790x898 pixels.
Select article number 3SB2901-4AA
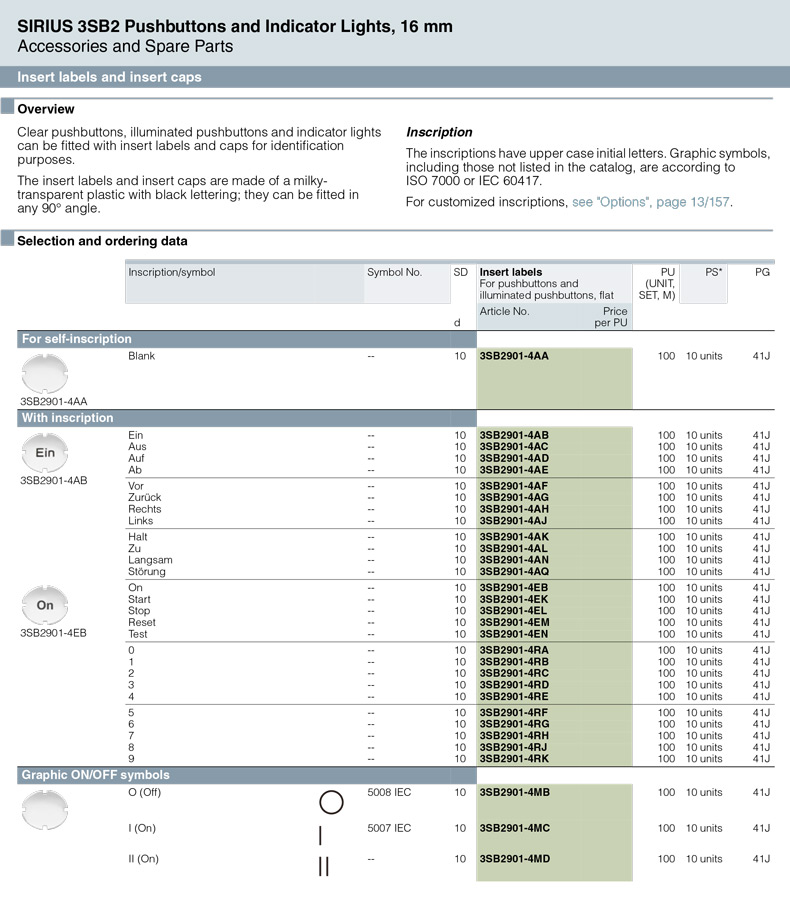[x=514, y=356]
